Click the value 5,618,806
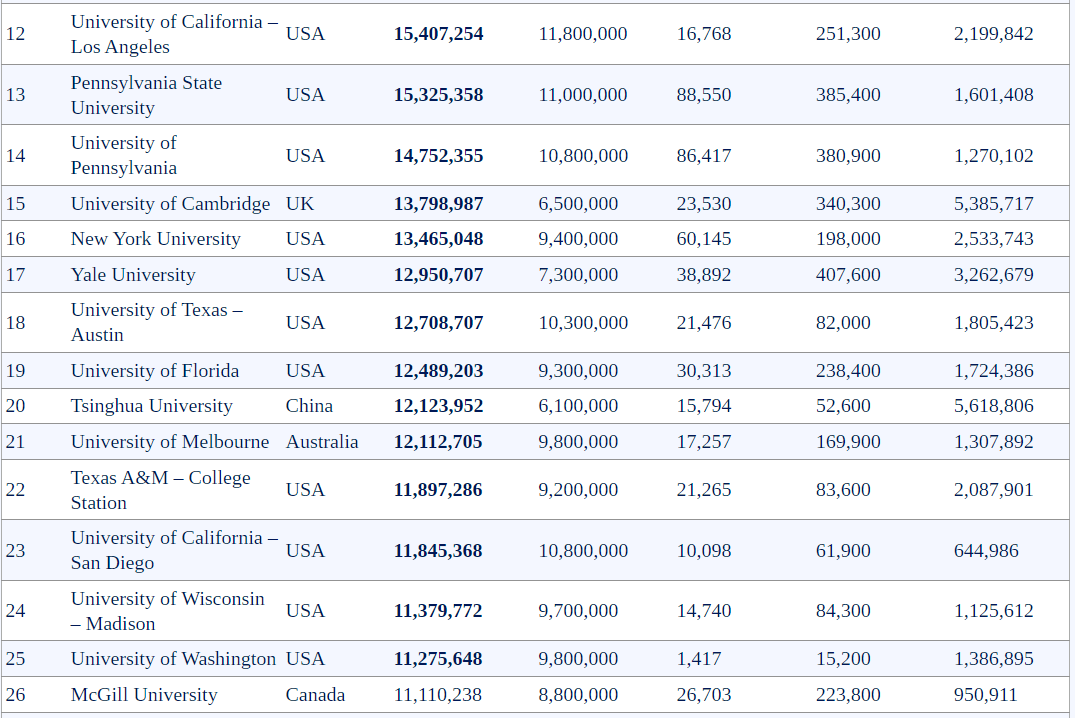Viewport: 1075px width, 718px height. point(993,406)
